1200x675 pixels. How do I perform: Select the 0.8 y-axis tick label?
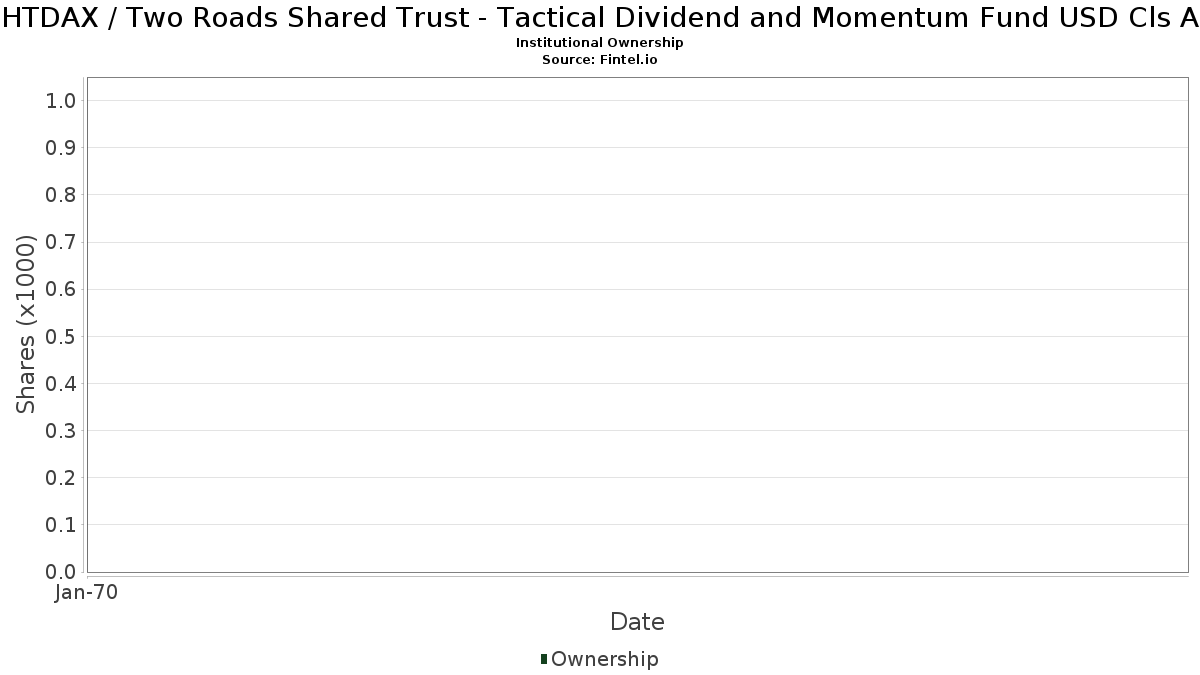61,195
